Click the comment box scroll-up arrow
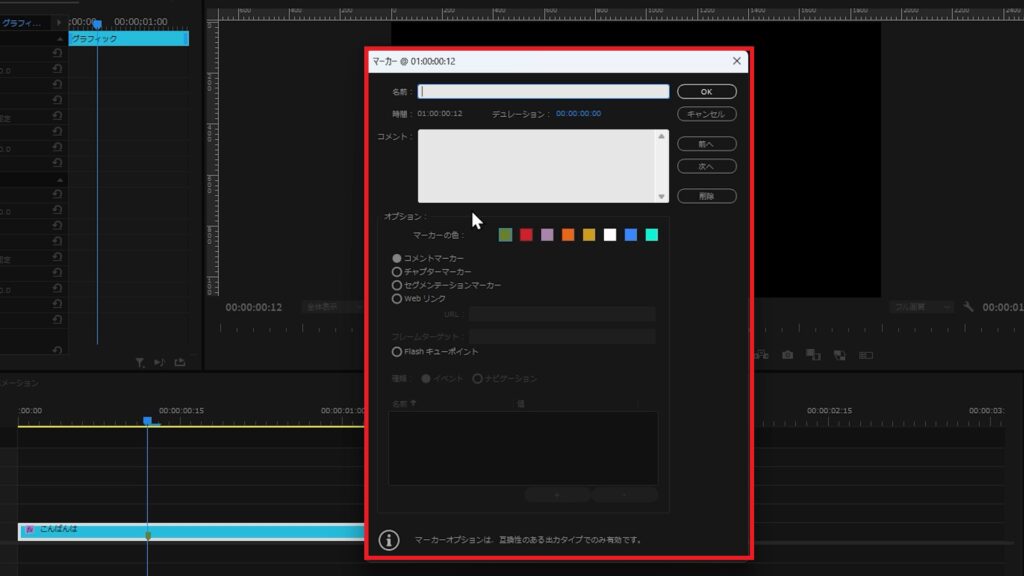 (662, 136)
